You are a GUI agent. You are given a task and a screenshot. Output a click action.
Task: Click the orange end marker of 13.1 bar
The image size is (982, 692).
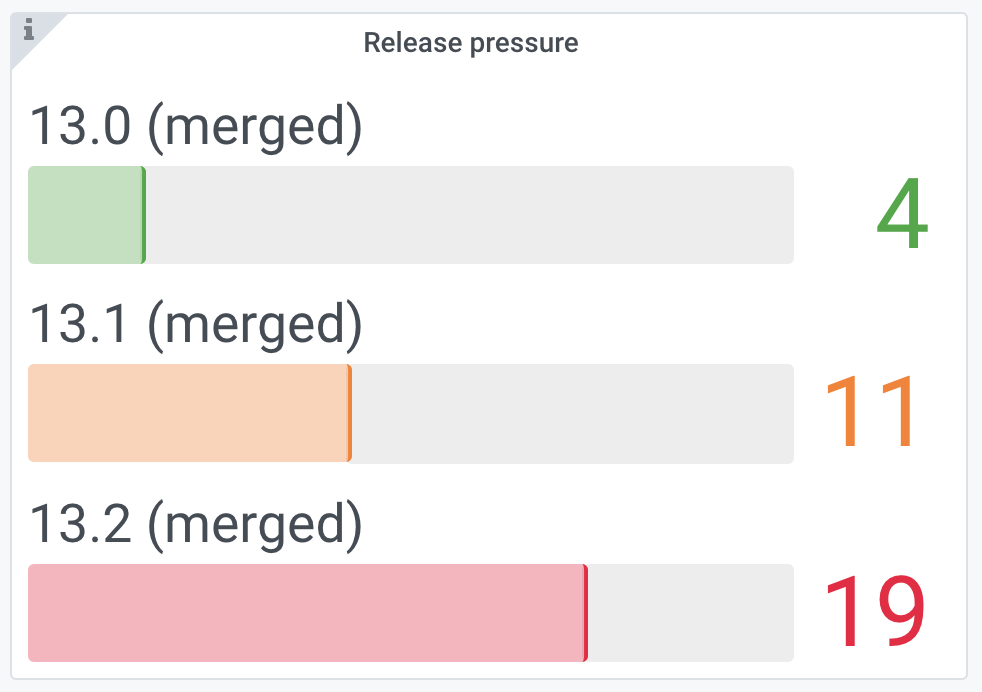click(x=349, y=413)
